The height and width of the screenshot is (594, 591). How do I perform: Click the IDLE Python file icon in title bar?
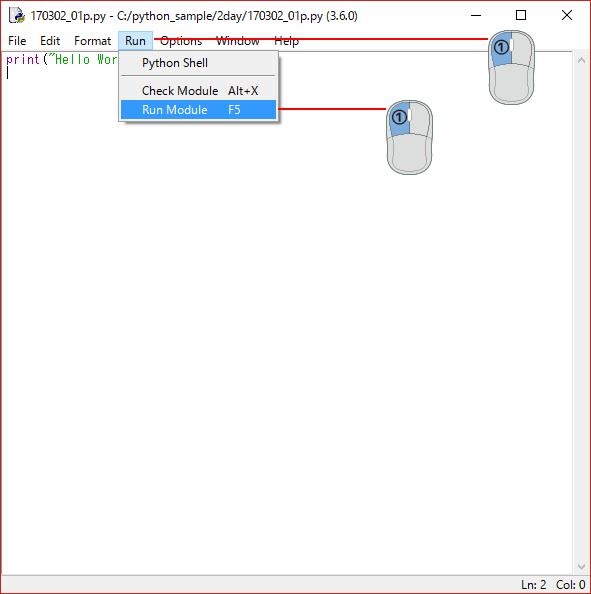coord(17,16)
